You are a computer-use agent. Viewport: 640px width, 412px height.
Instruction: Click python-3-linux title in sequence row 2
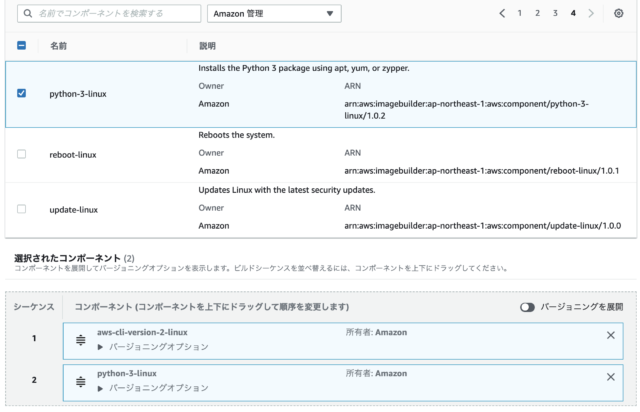pyautogui.click(x=127, y=374)
